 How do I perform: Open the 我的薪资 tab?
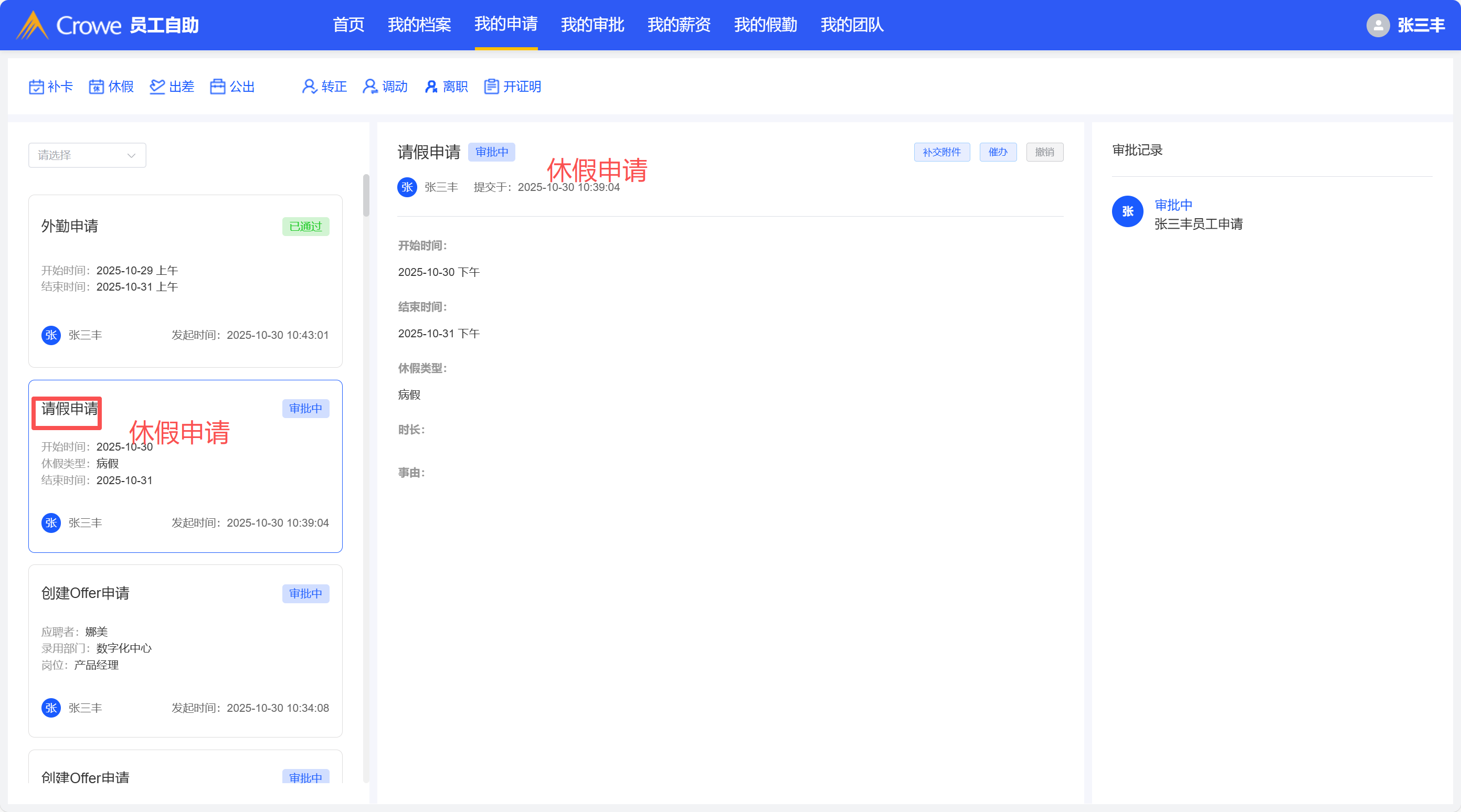coord(679,25)
